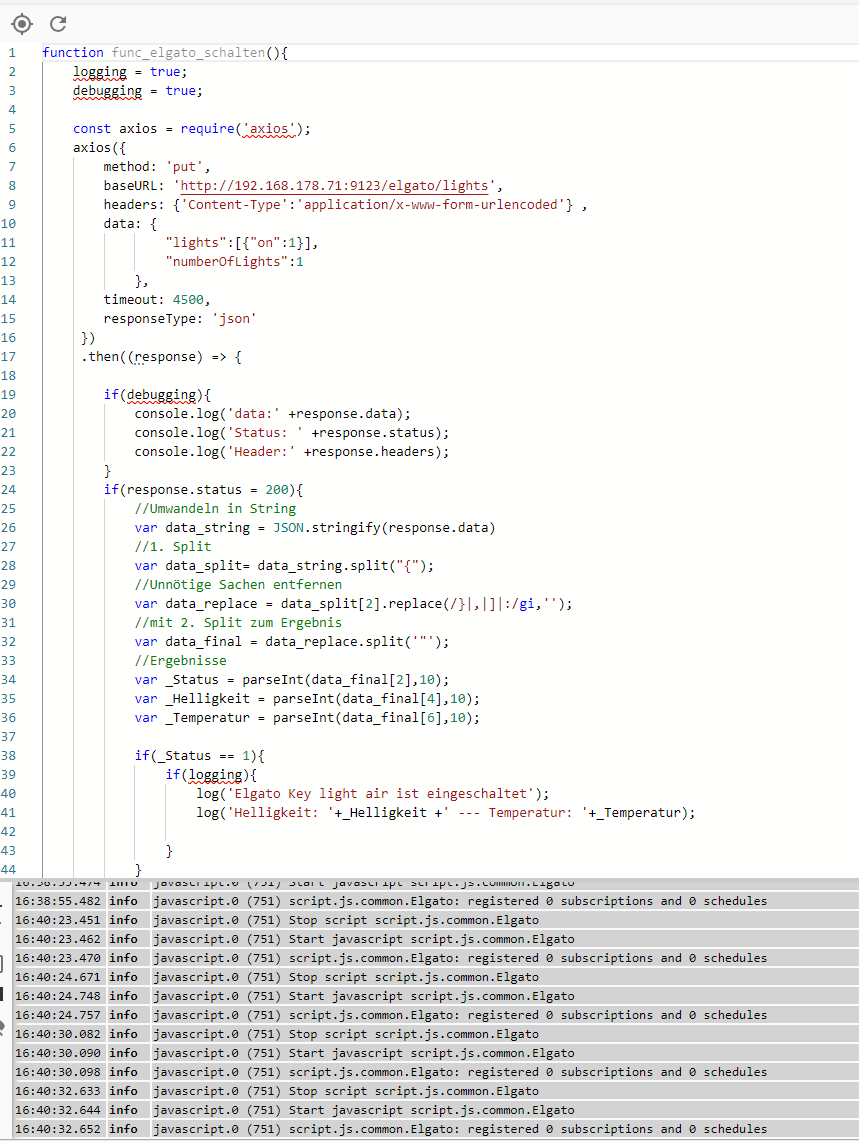Image resolution: width=859 pixels, height=1146 pixels.
Task: Click the console.log('data:' line
Action: [272, 414]
